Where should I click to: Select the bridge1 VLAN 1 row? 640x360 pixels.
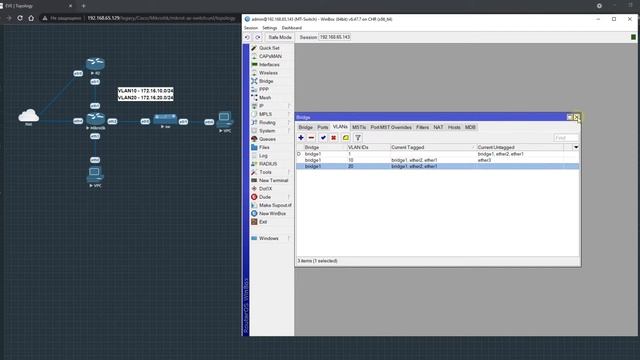[x=438, y=154]
